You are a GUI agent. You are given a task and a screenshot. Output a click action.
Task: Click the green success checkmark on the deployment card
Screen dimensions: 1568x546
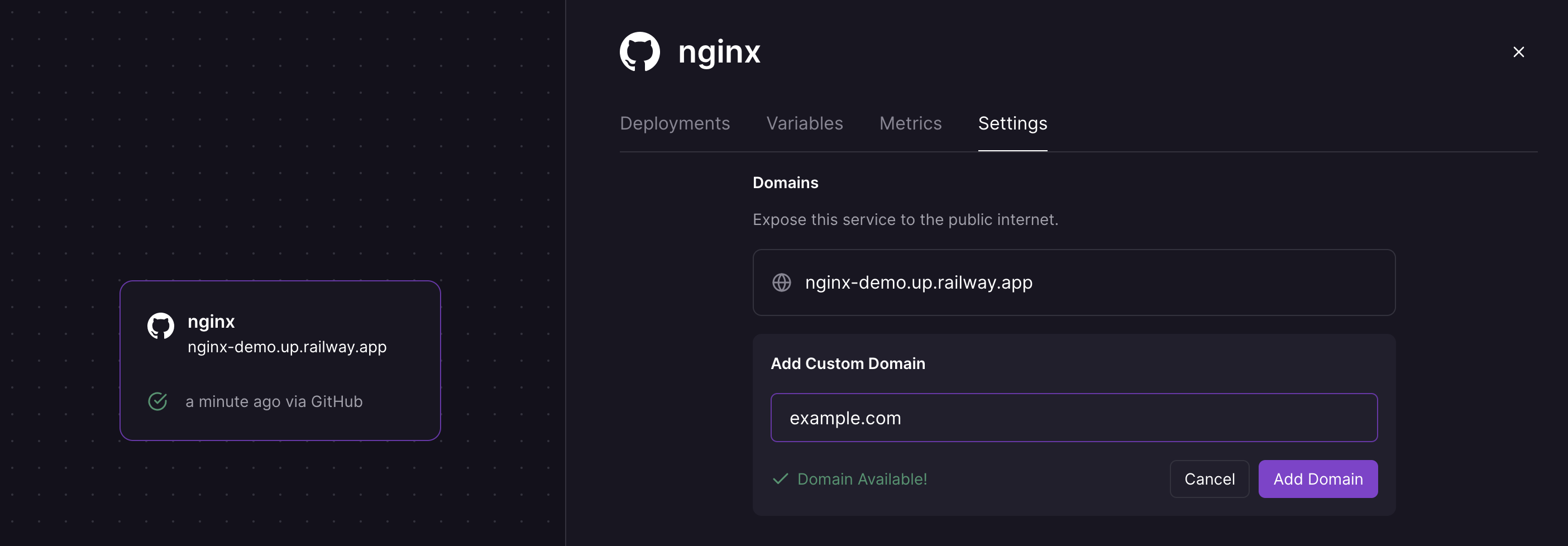click(157, 400)
